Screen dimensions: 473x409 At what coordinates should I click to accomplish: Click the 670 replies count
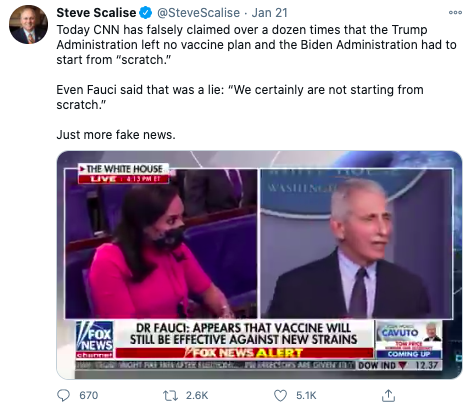89,395
